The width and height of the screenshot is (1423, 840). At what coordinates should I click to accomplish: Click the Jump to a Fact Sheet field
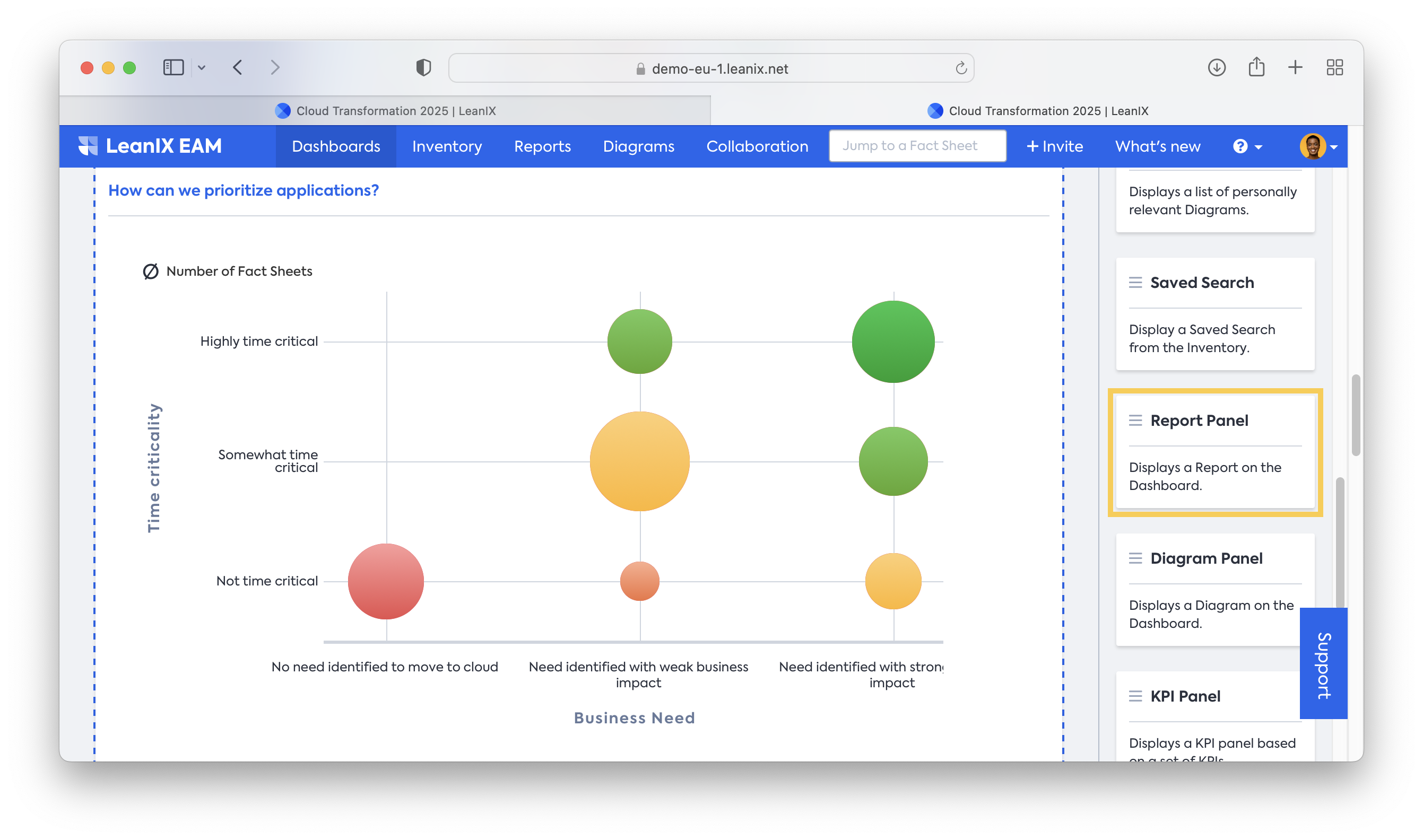(917, 146)
